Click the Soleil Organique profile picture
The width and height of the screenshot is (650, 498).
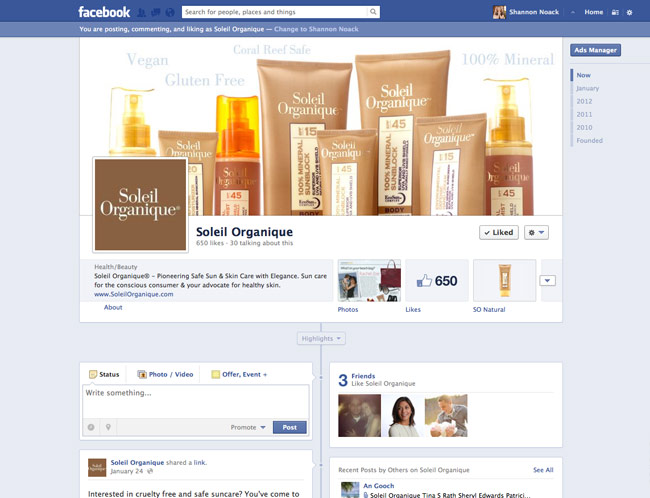pos(141,204)
